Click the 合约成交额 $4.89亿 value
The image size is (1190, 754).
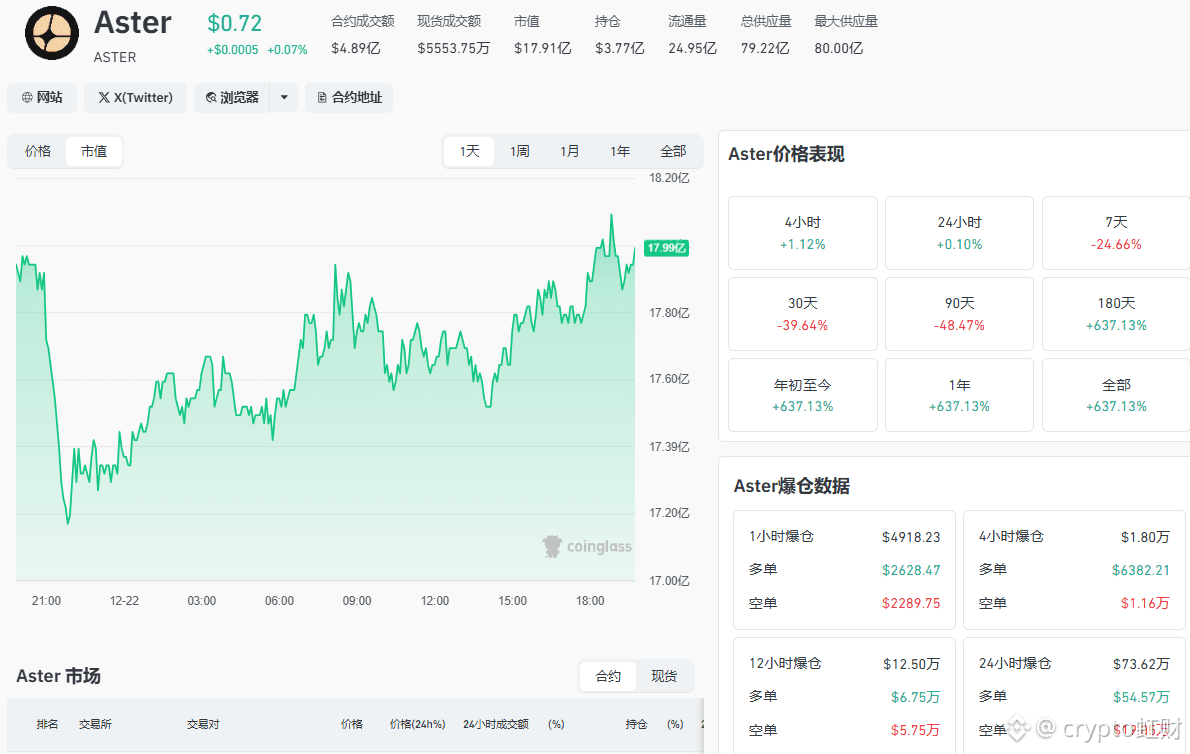click(x=355, y=49)
